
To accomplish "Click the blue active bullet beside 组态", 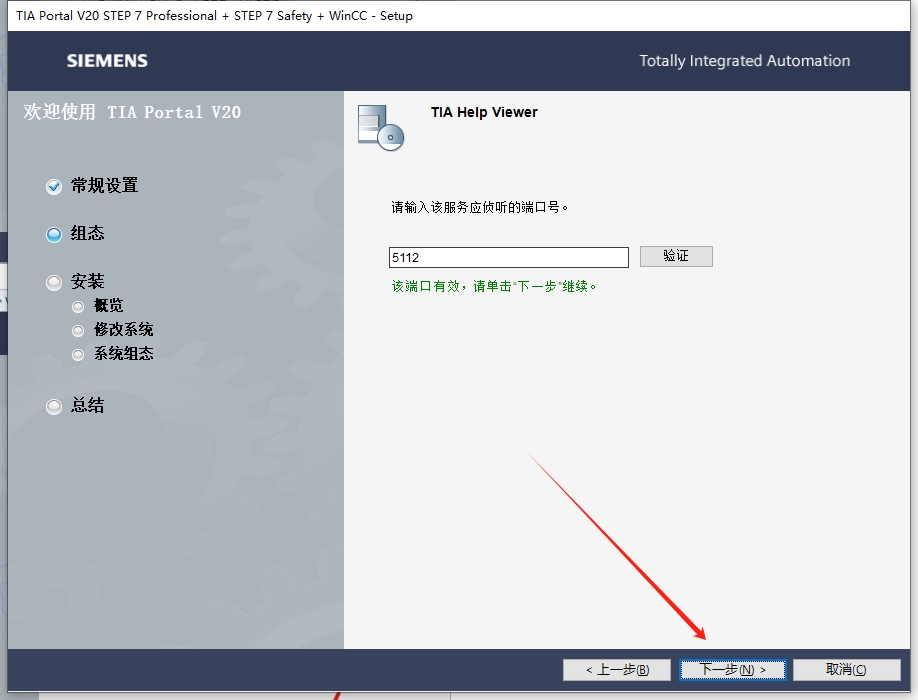I will pos(54,235).
